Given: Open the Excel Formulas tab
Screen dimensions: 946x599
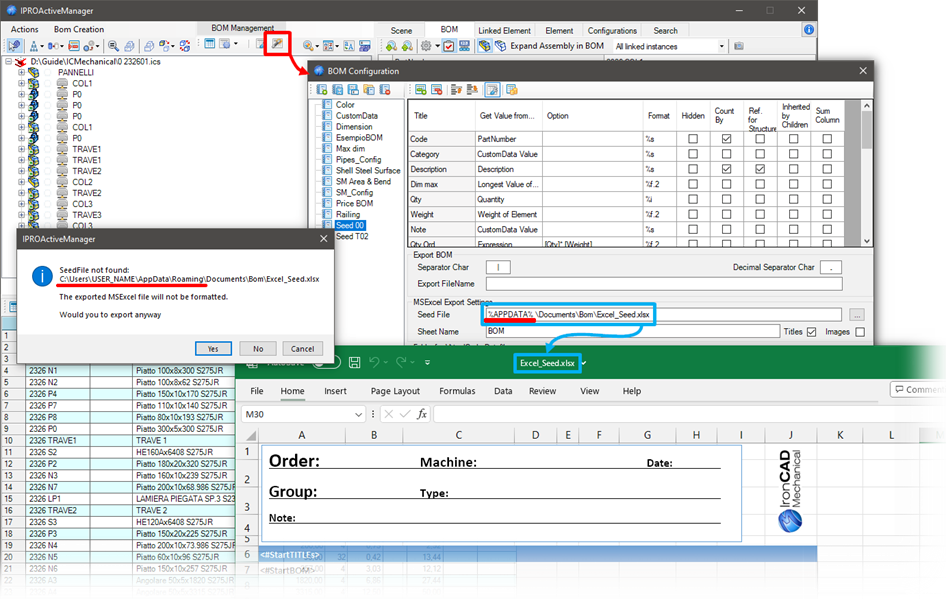Looking at the screenshot, I should 457,391.
